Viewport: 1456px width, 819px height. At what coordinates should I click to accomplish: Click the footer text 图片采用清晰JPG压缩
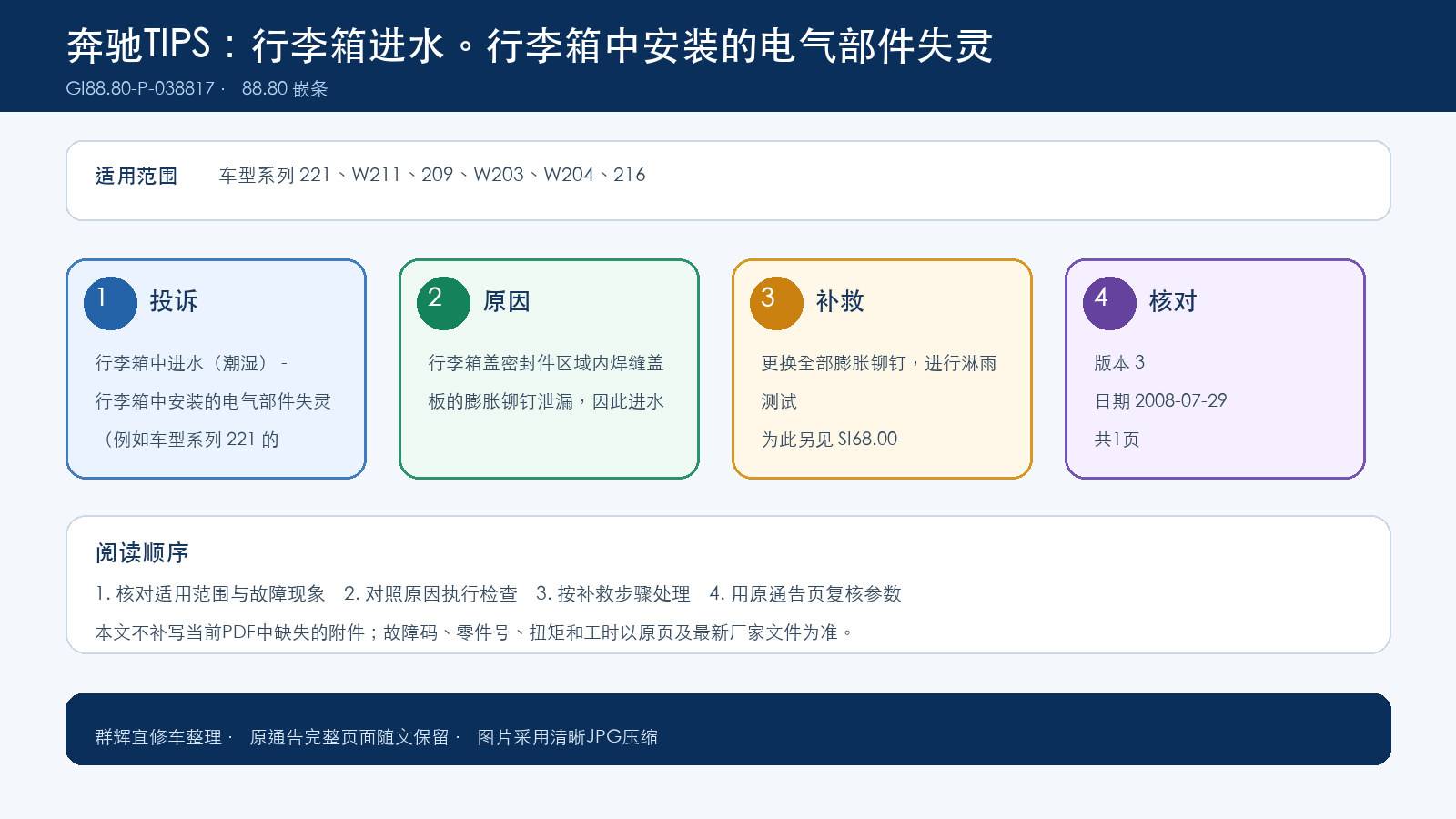point(568,737)
